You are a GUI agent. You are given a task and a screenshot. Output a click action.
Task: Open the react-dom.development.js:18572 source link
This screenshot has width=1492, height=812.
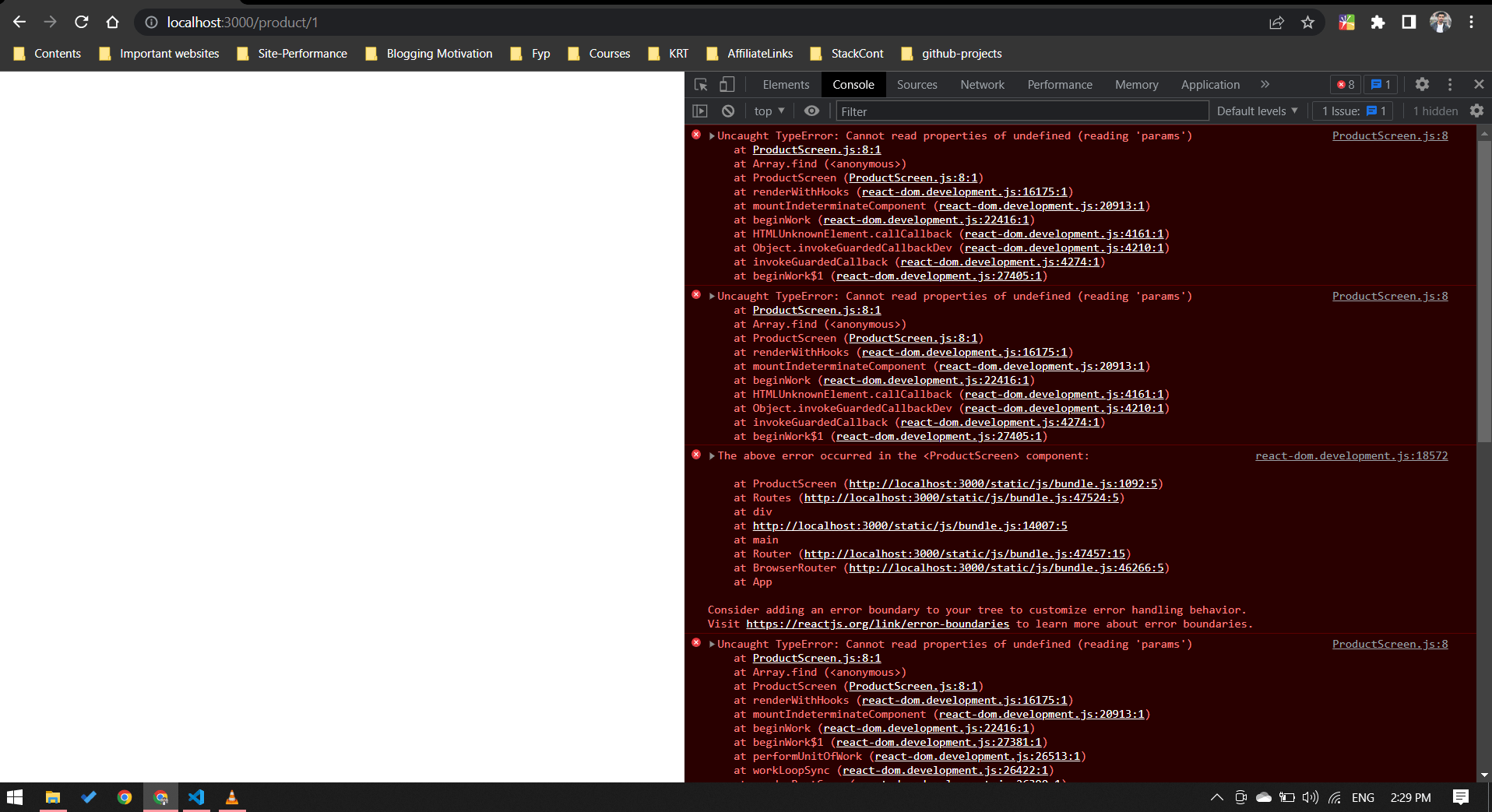click(x=1351, y=455)
